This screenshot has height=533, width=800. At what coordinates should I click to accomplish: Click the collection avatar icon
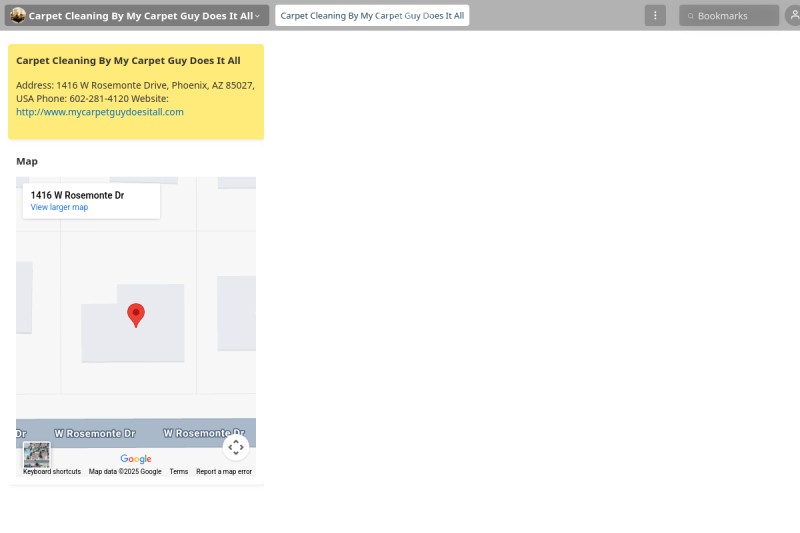coord(18,15)
